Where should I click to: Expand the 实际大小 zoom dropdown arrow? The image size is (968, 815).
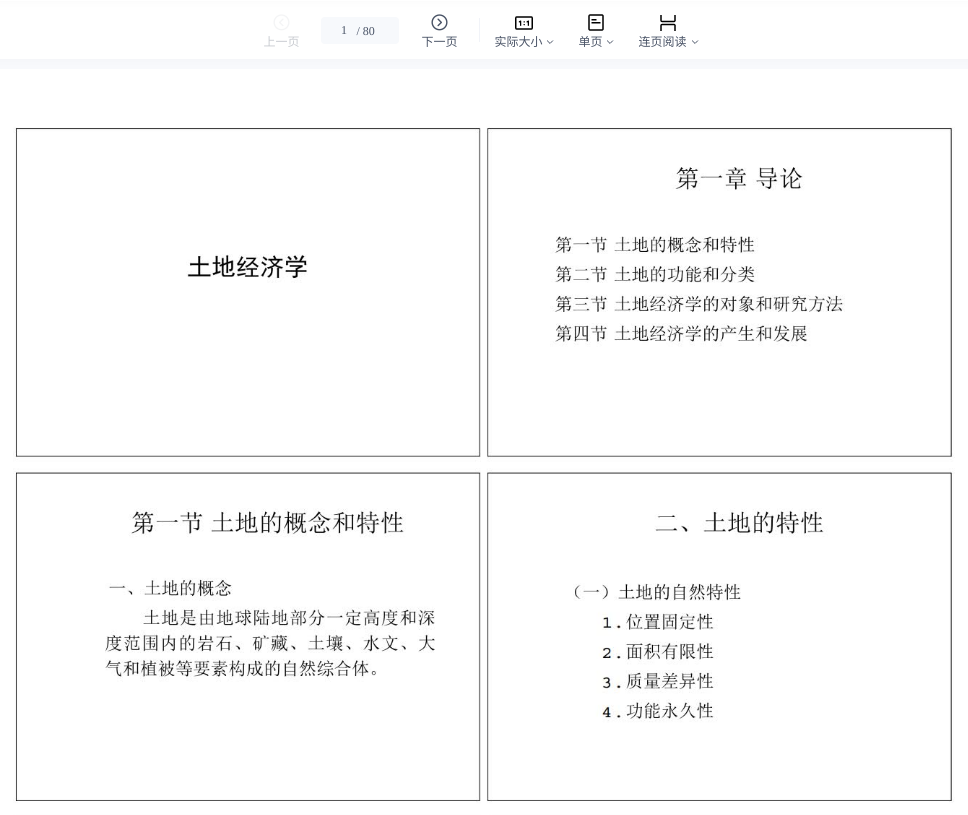pyautogui.click(x=550, y=43)
